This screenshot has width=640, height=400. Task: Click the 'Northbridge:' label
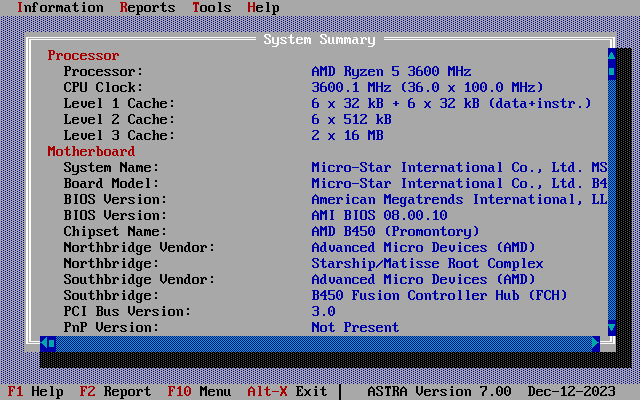pos(111,263)
